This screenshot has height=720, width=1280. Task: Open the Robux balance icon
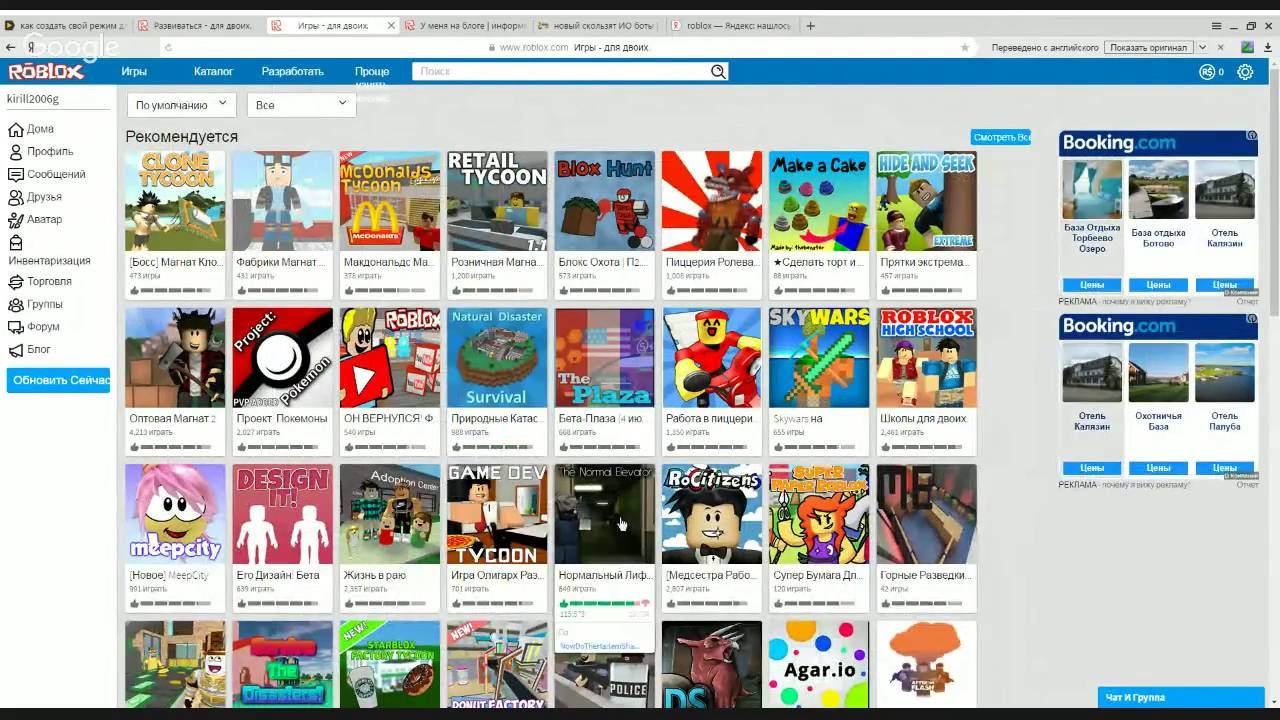tap(1207, 72)
